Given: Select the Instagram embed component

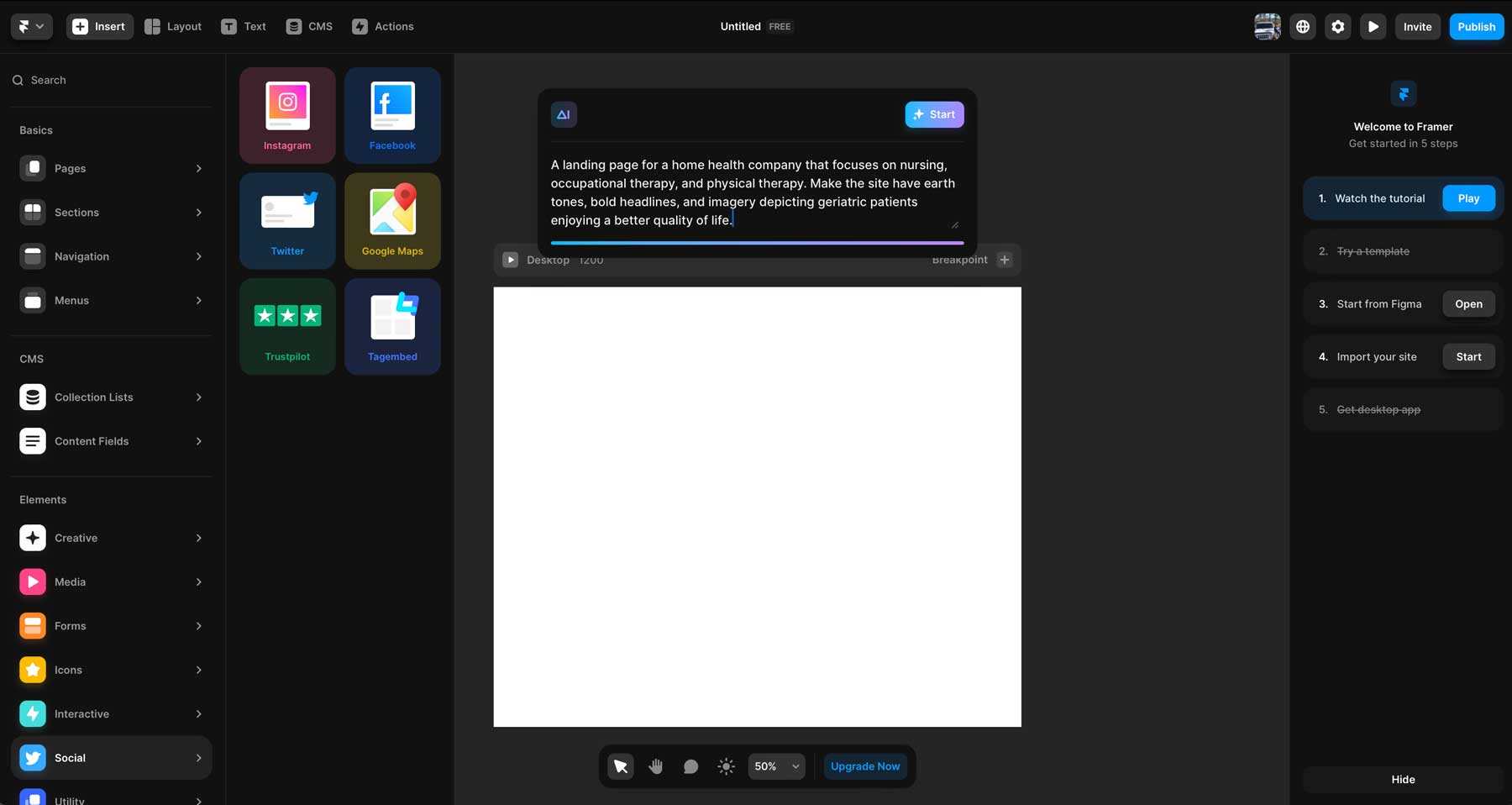Looking at the screenshot, I should click(287, 114).
